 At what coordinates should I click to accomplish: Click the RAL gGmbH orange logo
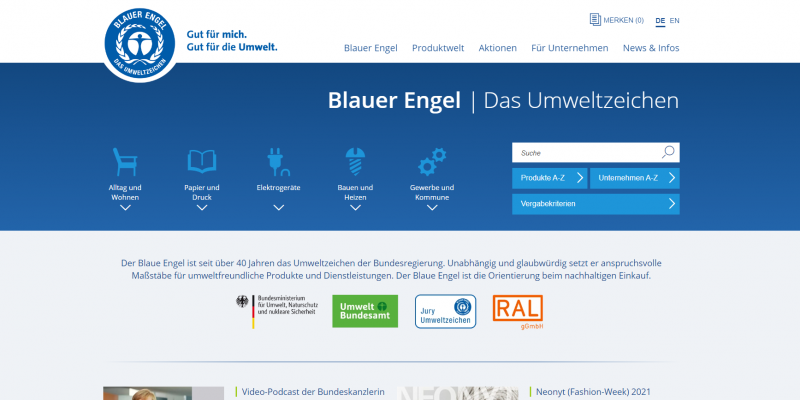(518, 312)
